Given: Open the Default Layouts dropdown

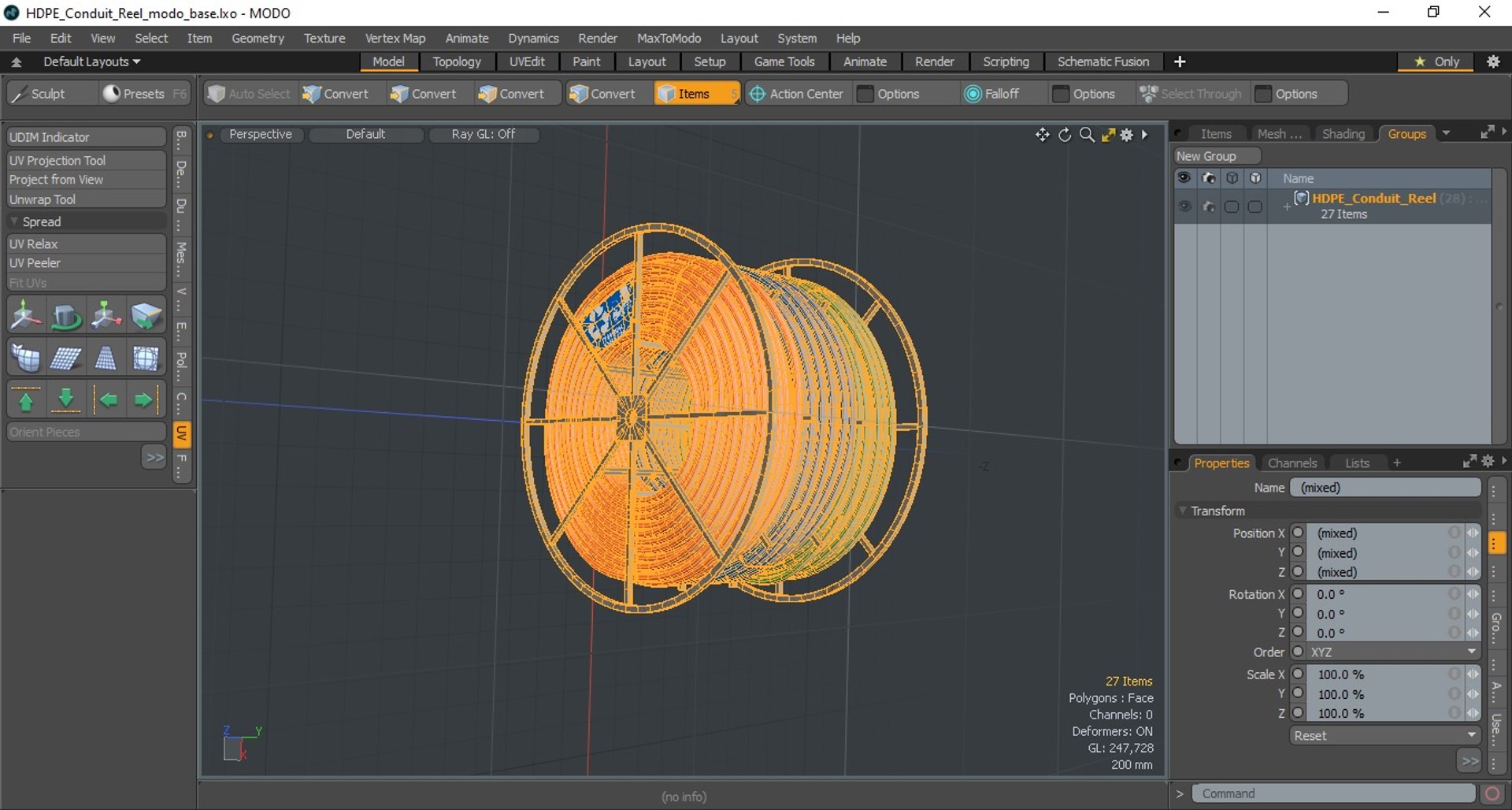Looking at the screenshot, I should coord(91,61).
